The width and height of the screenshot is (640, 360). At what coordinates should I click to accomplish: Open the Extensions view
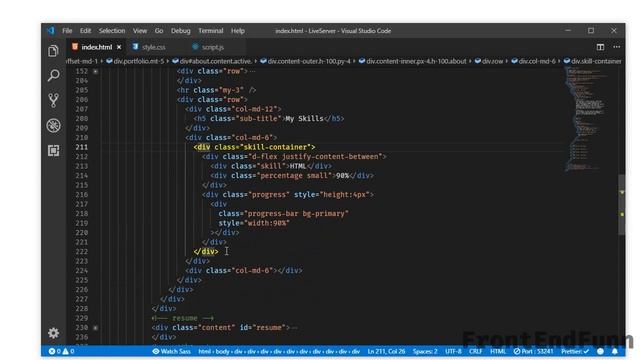tap(53, 151)
